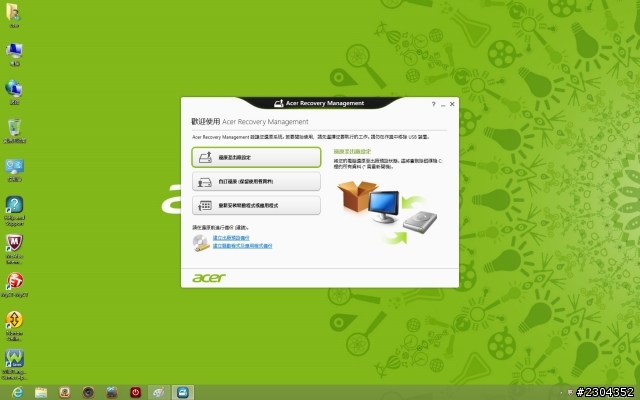Select the McAfee shield desktop shortcut
The width and height of the screenshot is (640, 400).
[14, 249]
